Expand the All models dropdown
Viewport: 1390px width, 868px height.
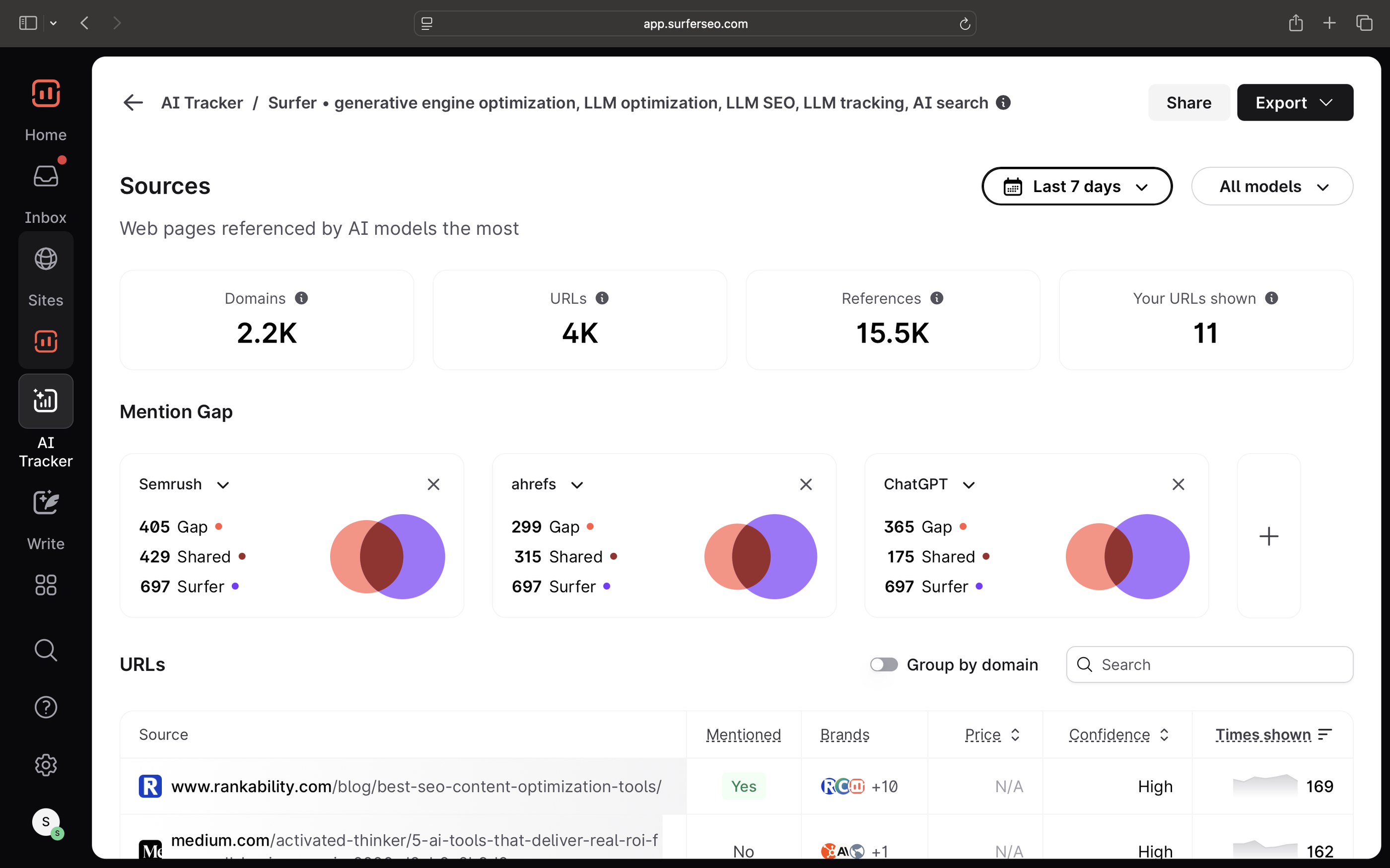click(x=1272, y=186)
